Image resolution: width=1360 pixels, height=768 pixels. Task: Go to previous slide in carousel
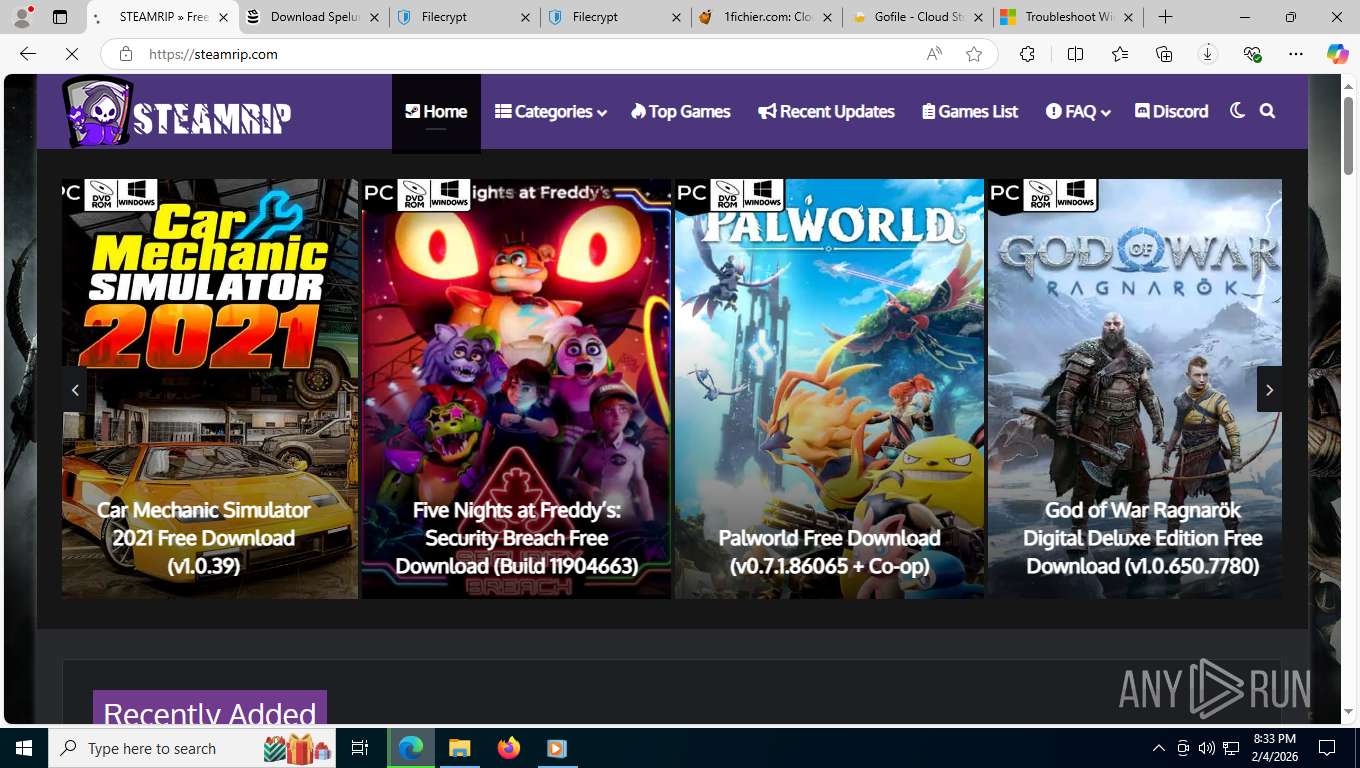click(x=75, y=390)
